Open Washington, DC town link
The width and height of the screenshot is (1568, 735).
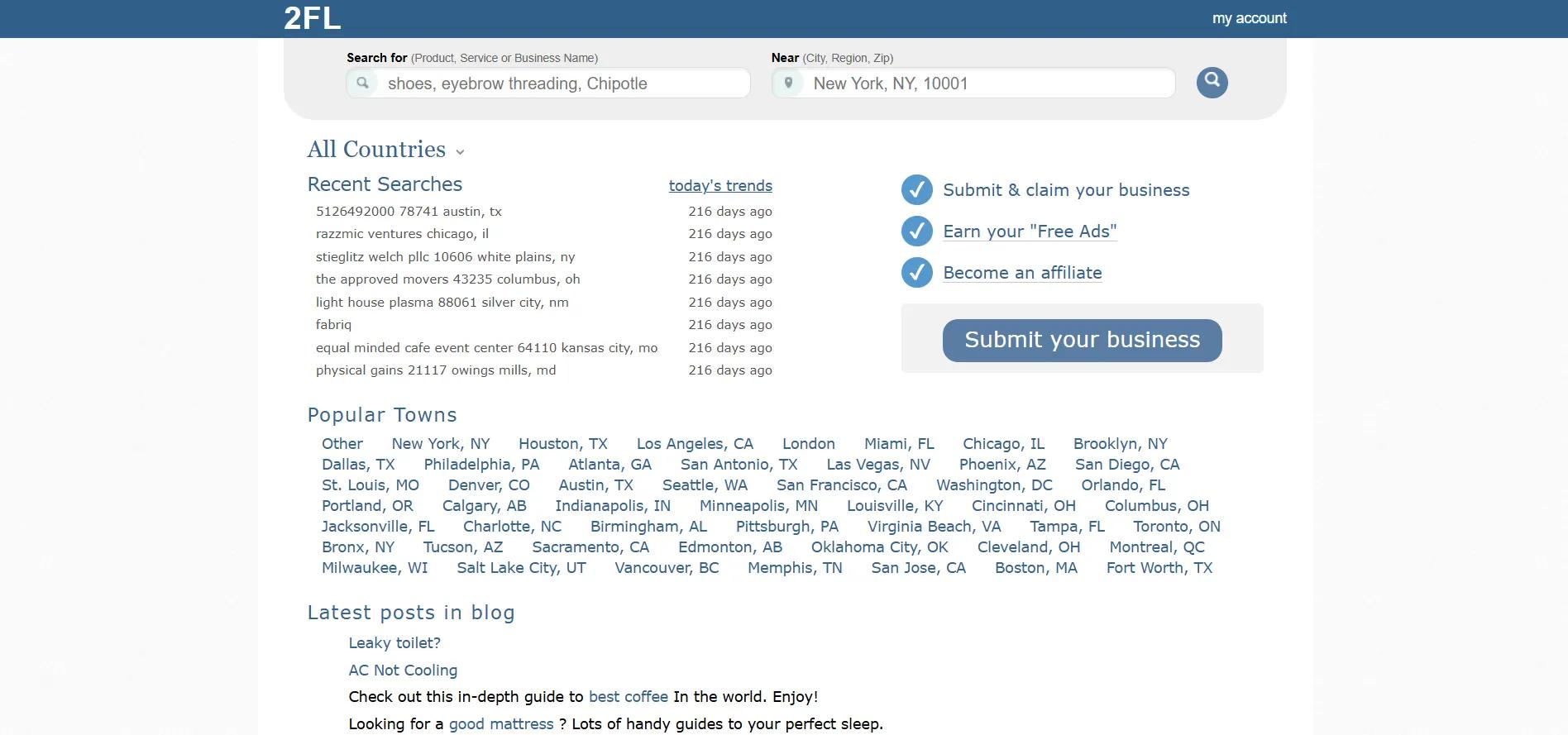pos(994,485)
